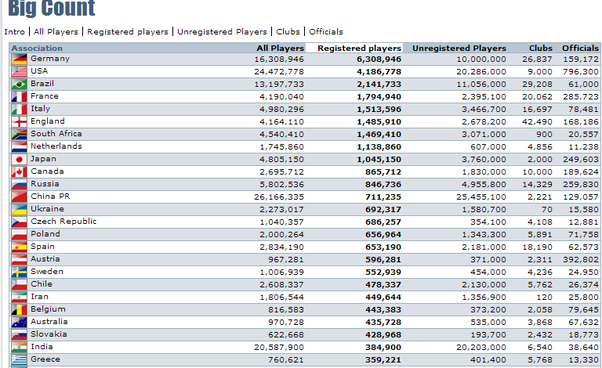Sort by the Officials column header
This screenshot has width=602, height=368.
pyautogui.click(x=580, y=48)
